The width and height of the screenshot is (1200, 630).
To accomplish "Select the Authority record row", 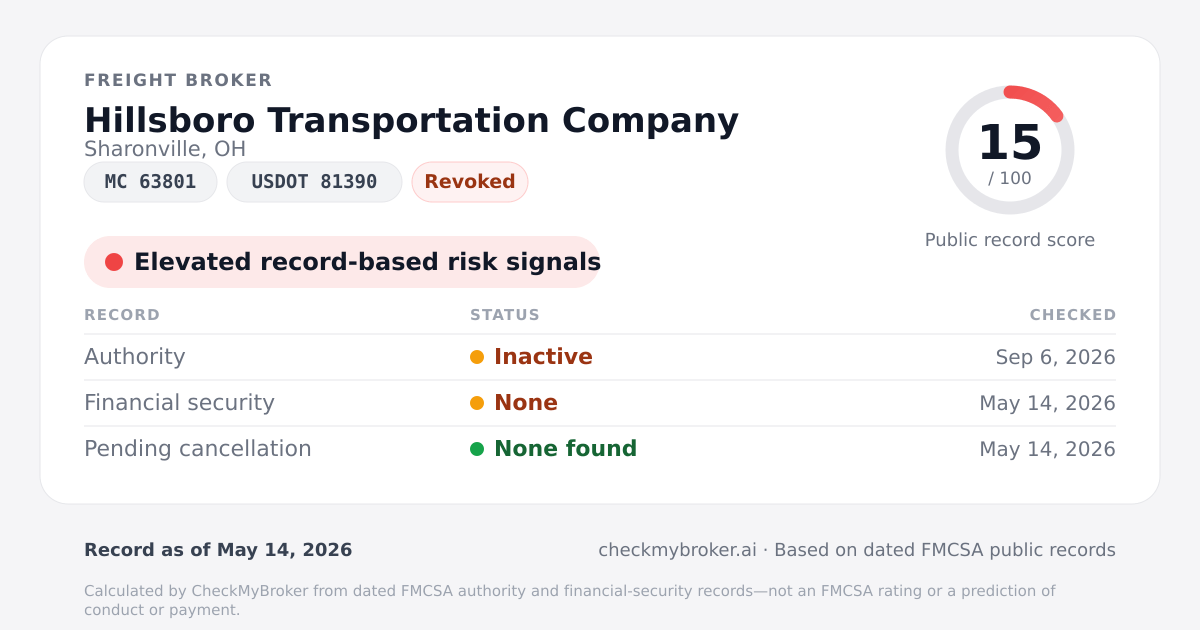I will coord(600,357).
